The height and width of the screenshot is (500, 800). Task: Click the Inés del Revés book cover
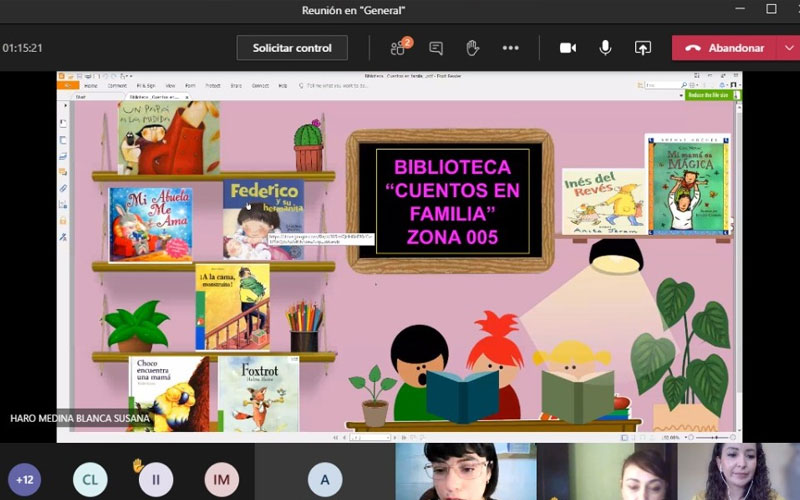(x=604, y=202)
